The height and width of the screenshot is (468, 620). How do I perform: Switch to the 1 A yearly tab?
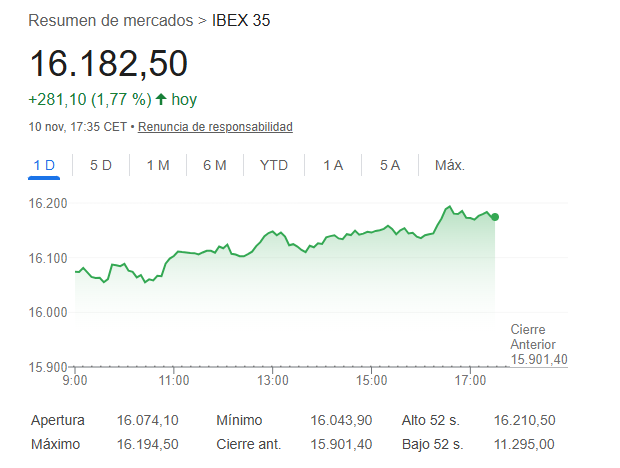[x=333, y=165]
